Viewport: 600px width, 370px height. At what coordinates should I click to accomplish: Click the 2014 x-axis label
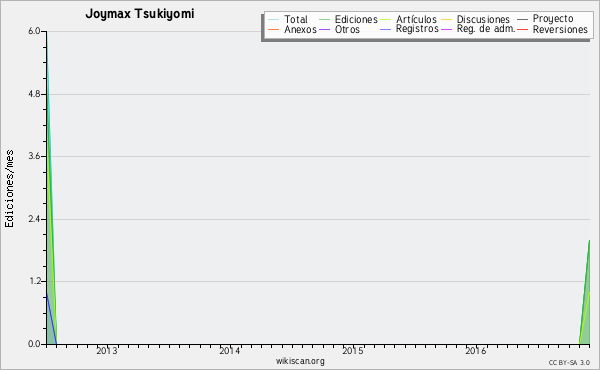point(230,351)
